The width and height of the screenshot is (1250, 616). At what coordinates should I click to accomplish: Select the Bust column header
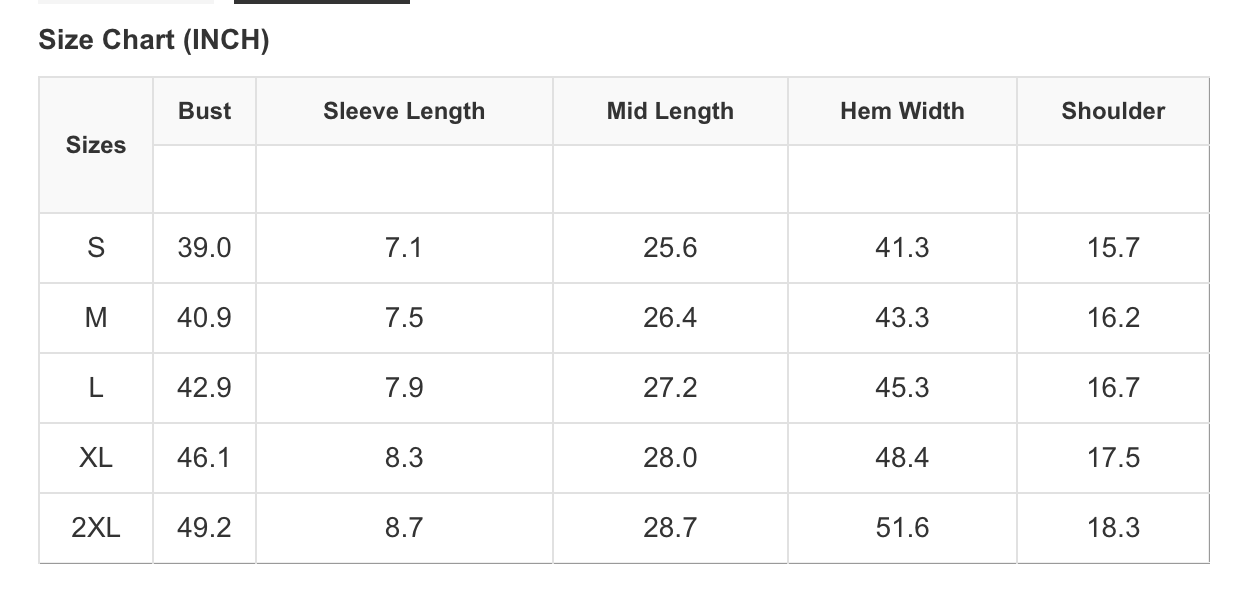pos(204,111)
